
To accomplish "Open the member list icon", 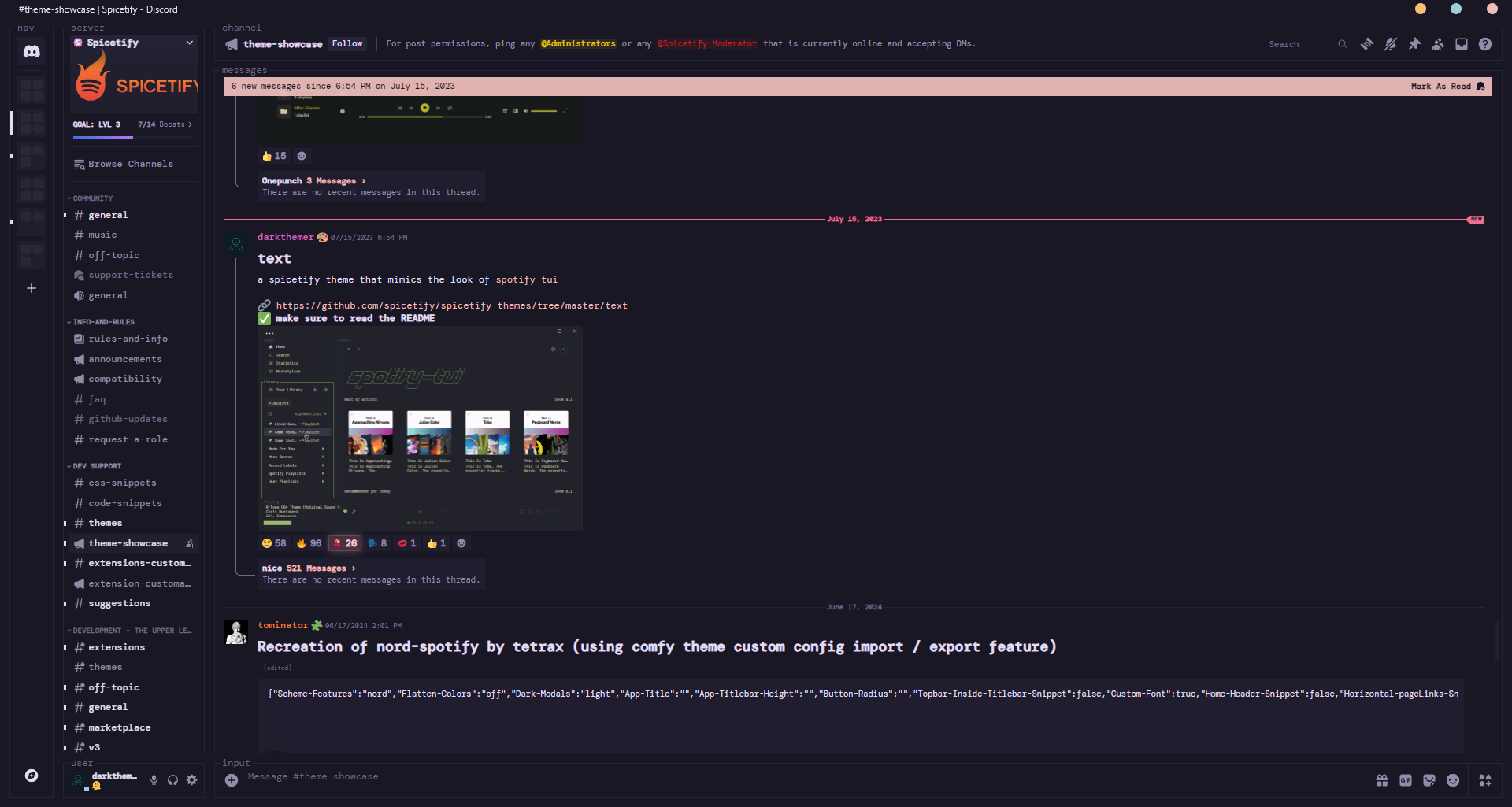I will (1438, 44).
